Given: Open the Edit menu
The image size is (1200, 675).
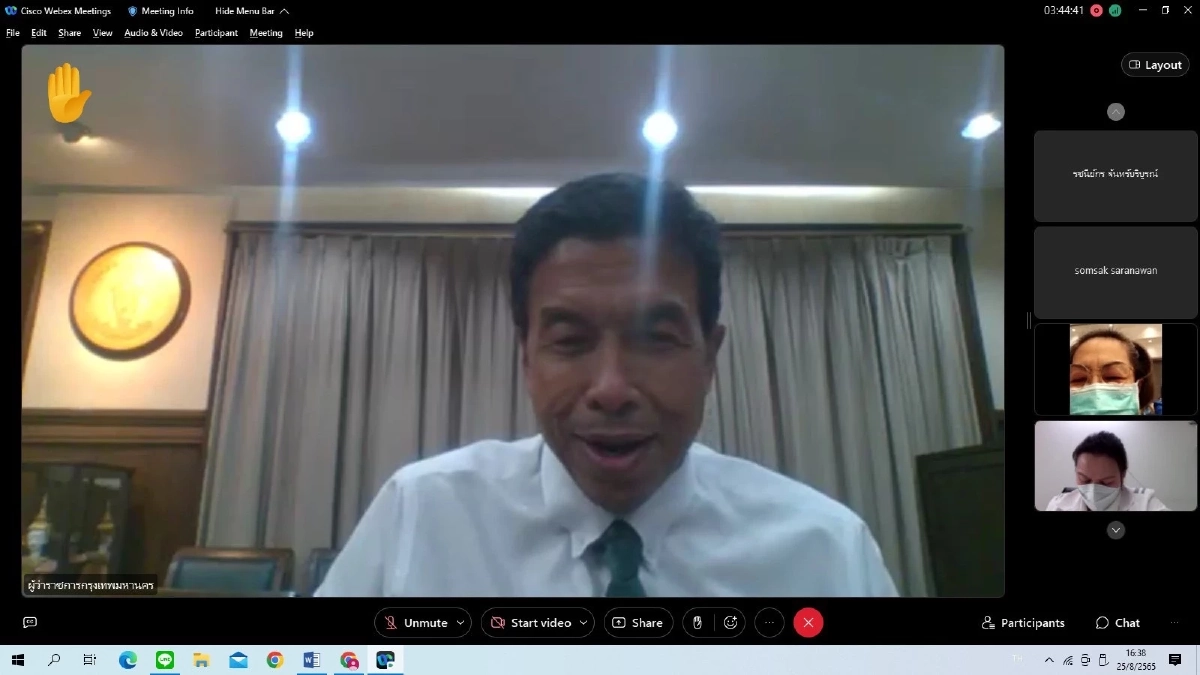Looking at the screenshot, I should (x=39, y=33).
